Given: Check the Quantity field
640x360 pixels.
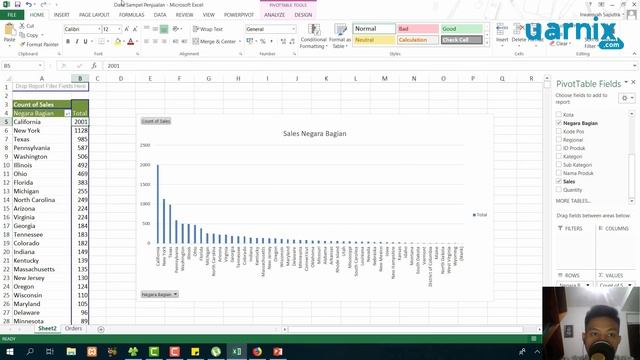Looking at the screenshot, I should click(x=559, y=190).
